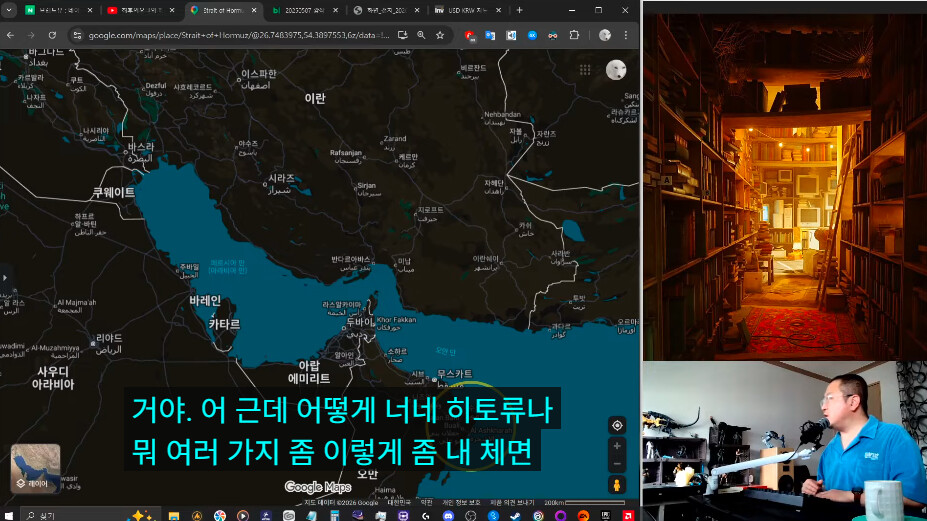Open the Google apps grid icon
Screen dimensions: 927x521
point(585,70)
